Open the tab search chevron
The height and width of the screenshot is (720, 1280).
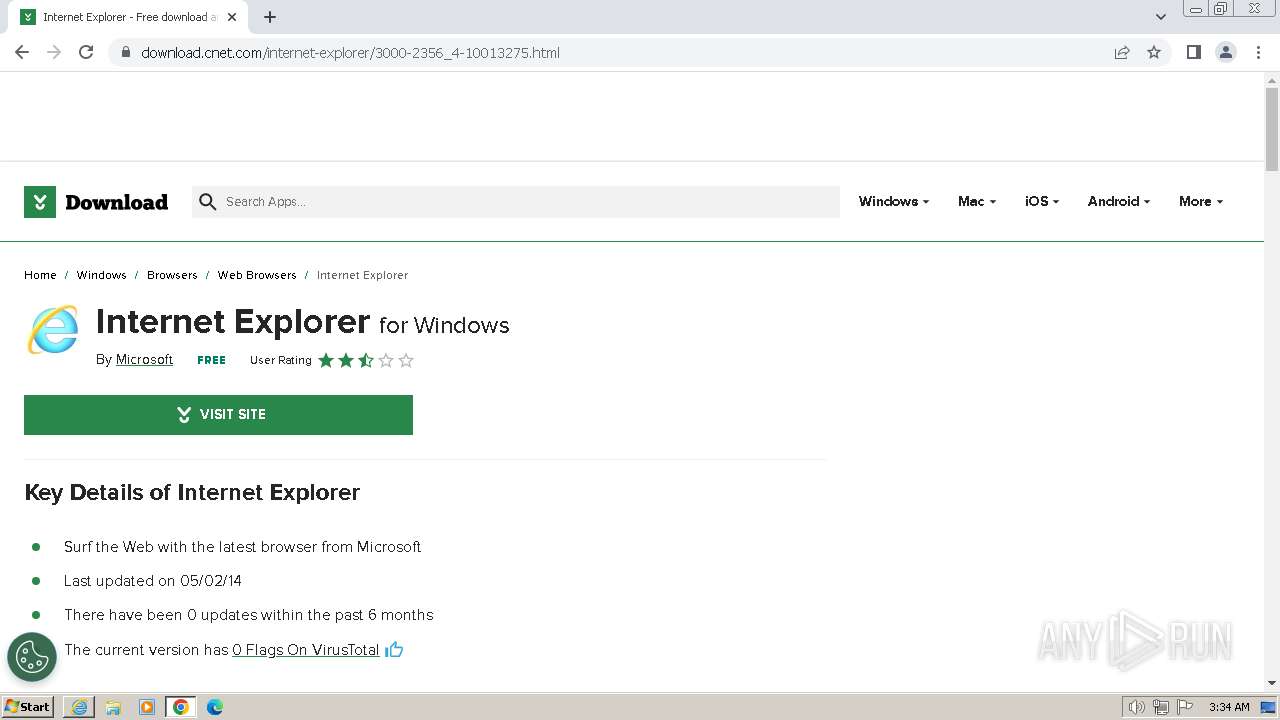(x=1161, y=17)
